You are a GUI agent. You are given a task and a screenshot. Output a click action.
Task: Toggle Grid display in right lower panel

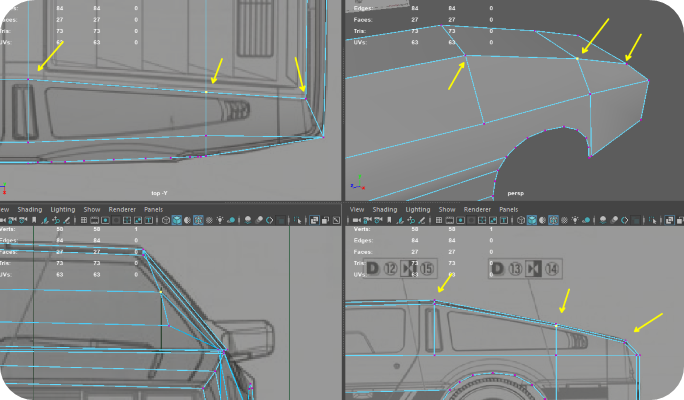439,220
